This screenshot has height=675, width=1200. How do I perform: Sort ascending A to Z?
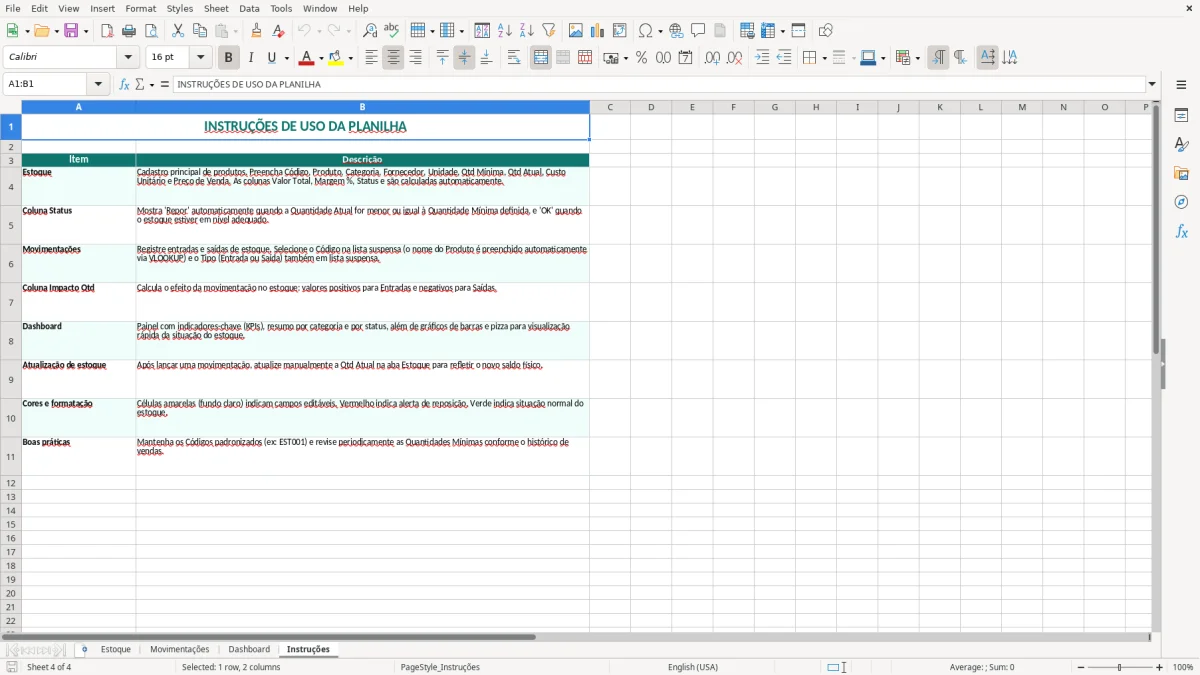point(505,31)
